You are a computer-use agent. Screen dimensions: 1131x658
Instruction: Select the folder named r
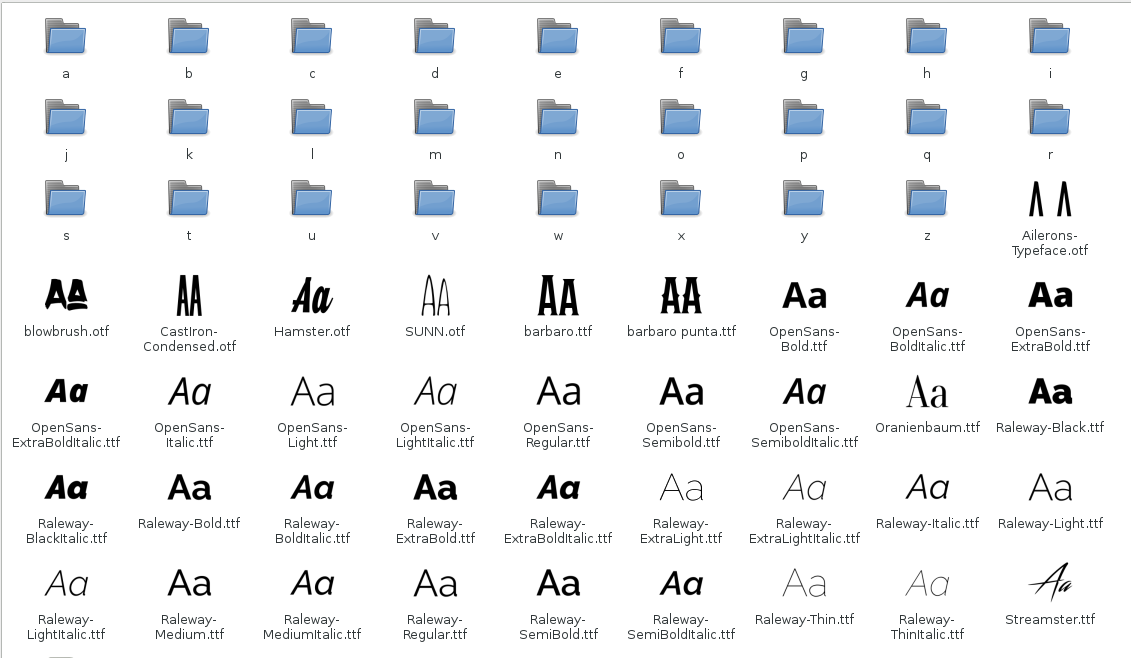(x=1049, y=118)
